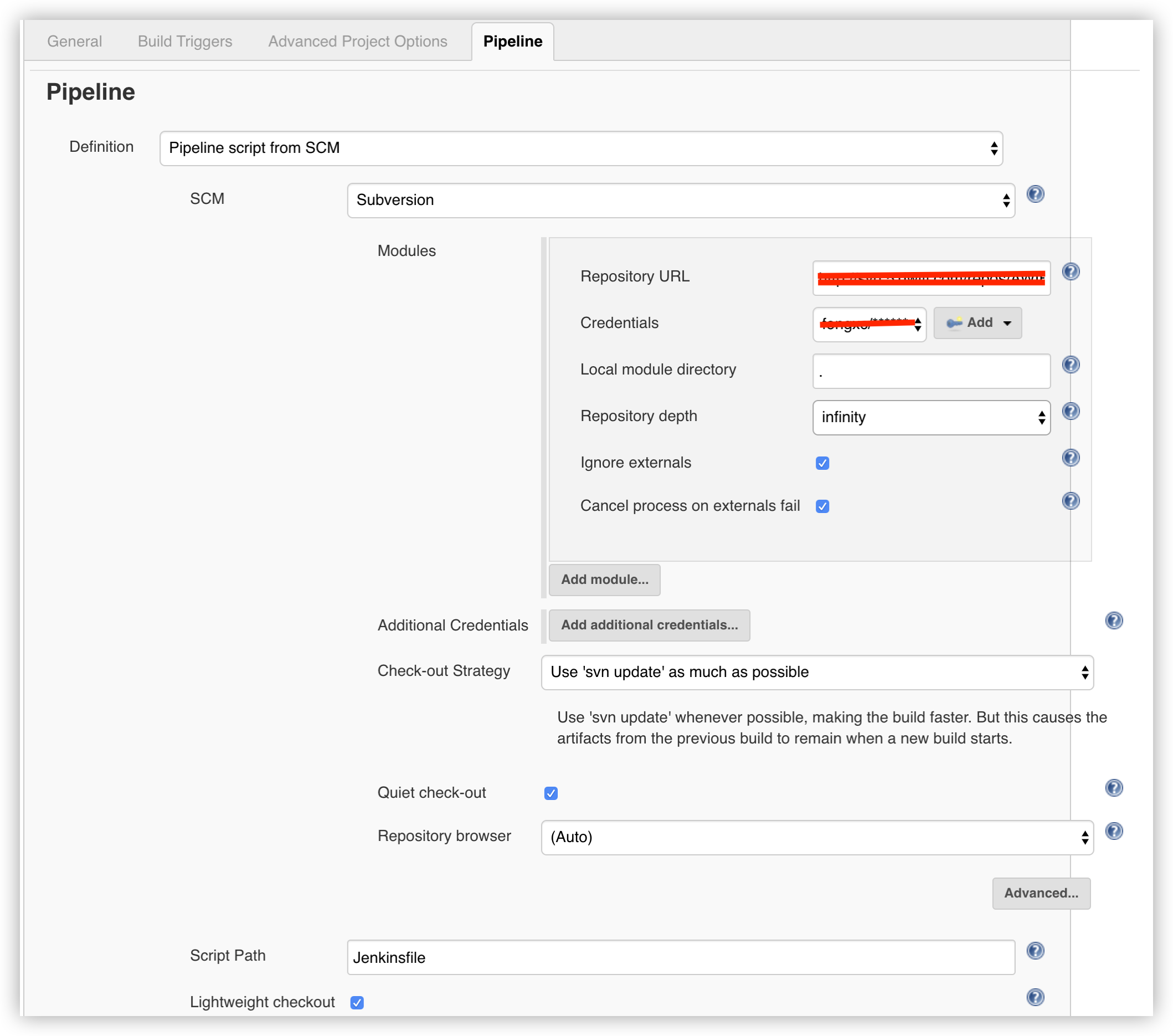Open help for Quiet check-out
The width and height of the screenshot is (1173, 1036).
click(1113, 787)
